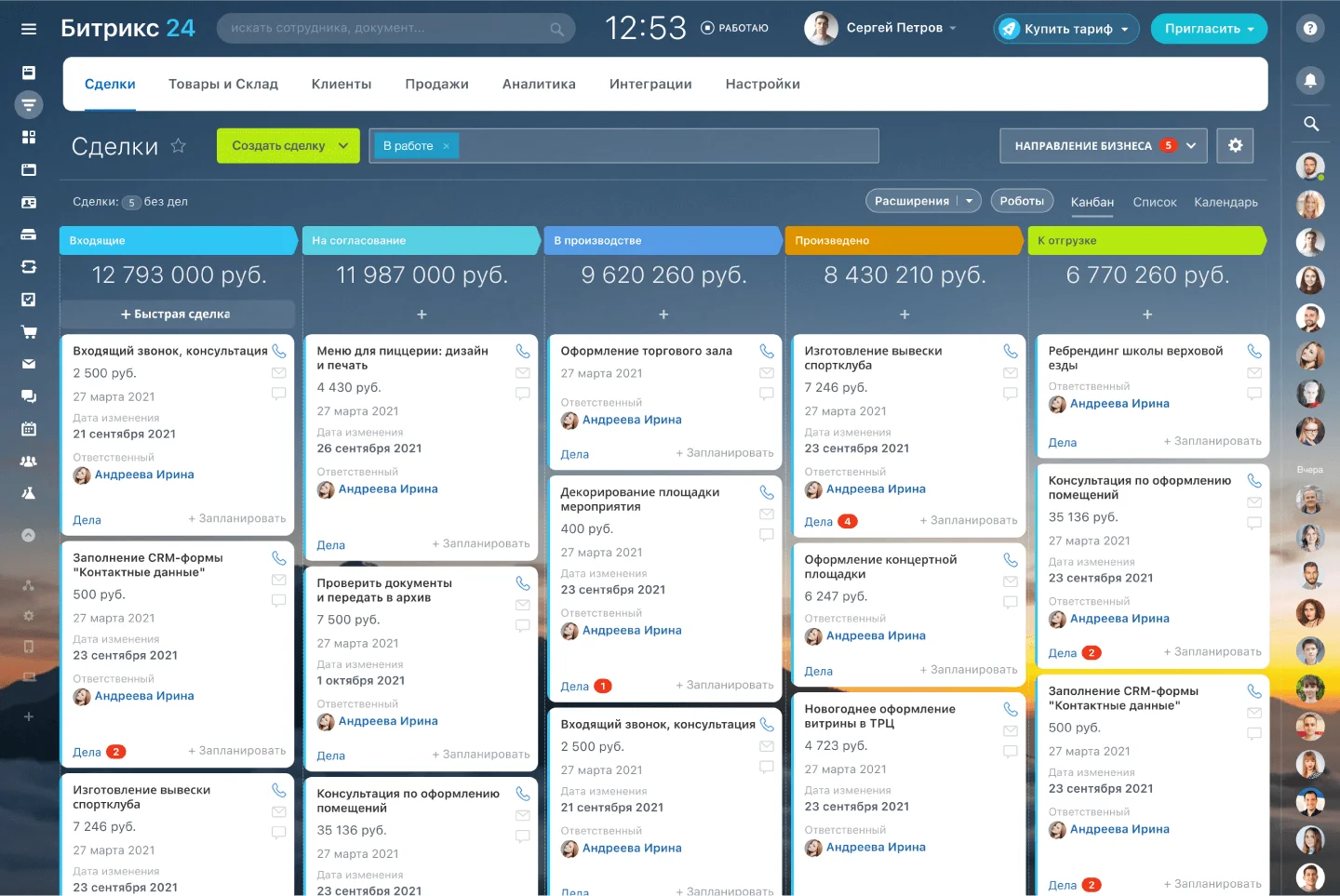Open the shopping cart store icon in sidebar

coord(28,331)
